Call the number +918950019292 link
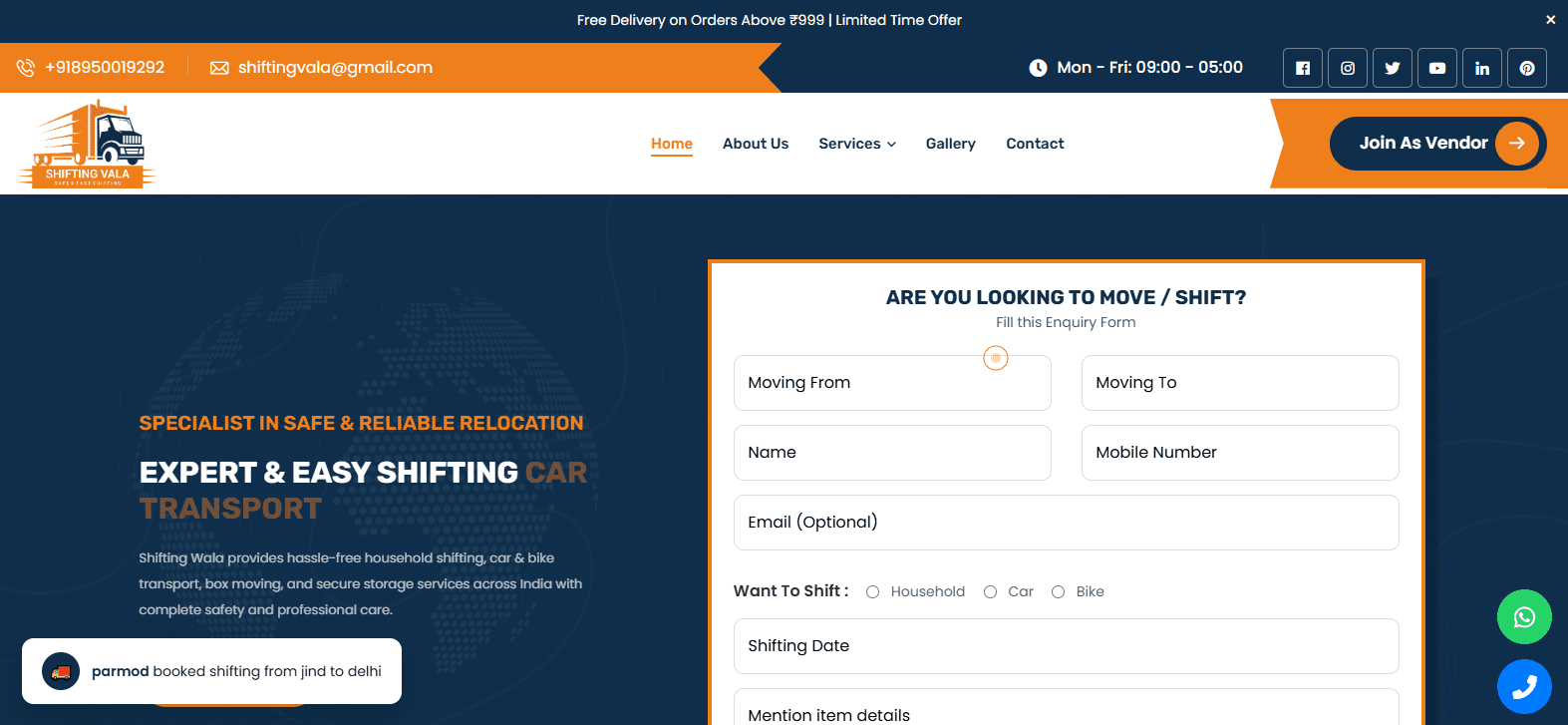Screen dimensions: 1568x725 tap(105, 68)
